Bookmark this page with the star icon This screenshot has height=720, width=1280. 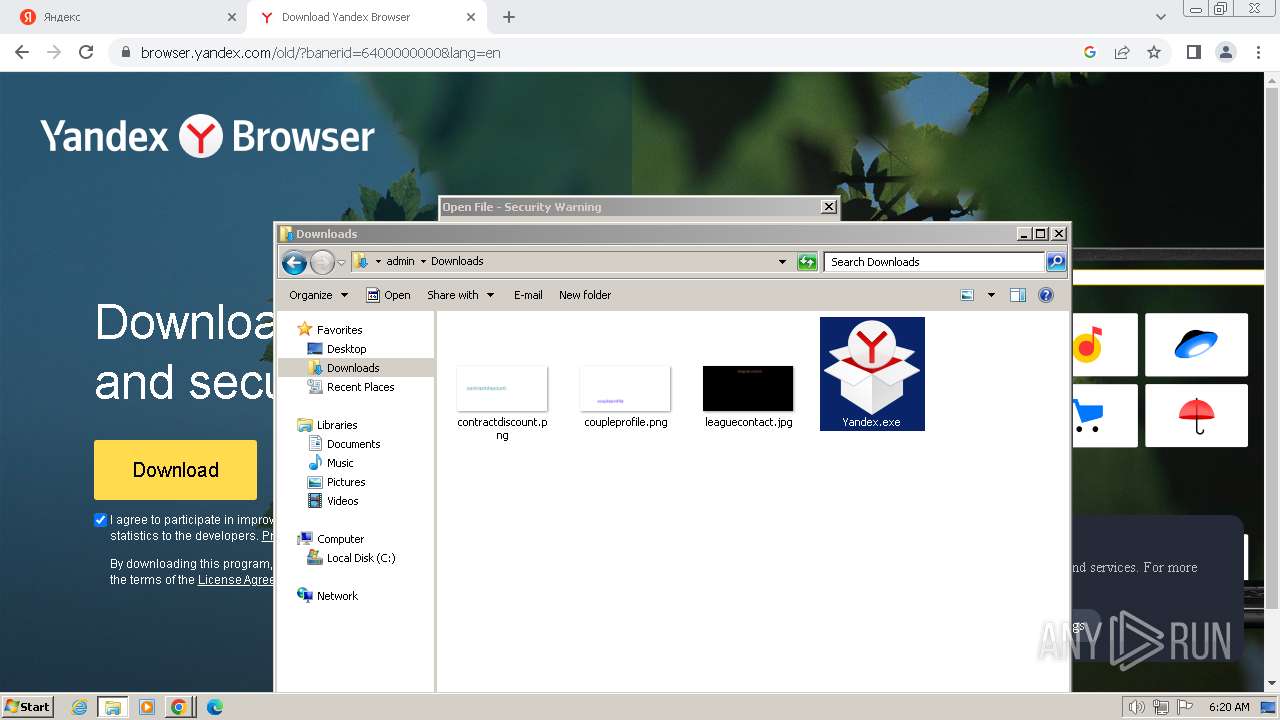[1154, 52]
